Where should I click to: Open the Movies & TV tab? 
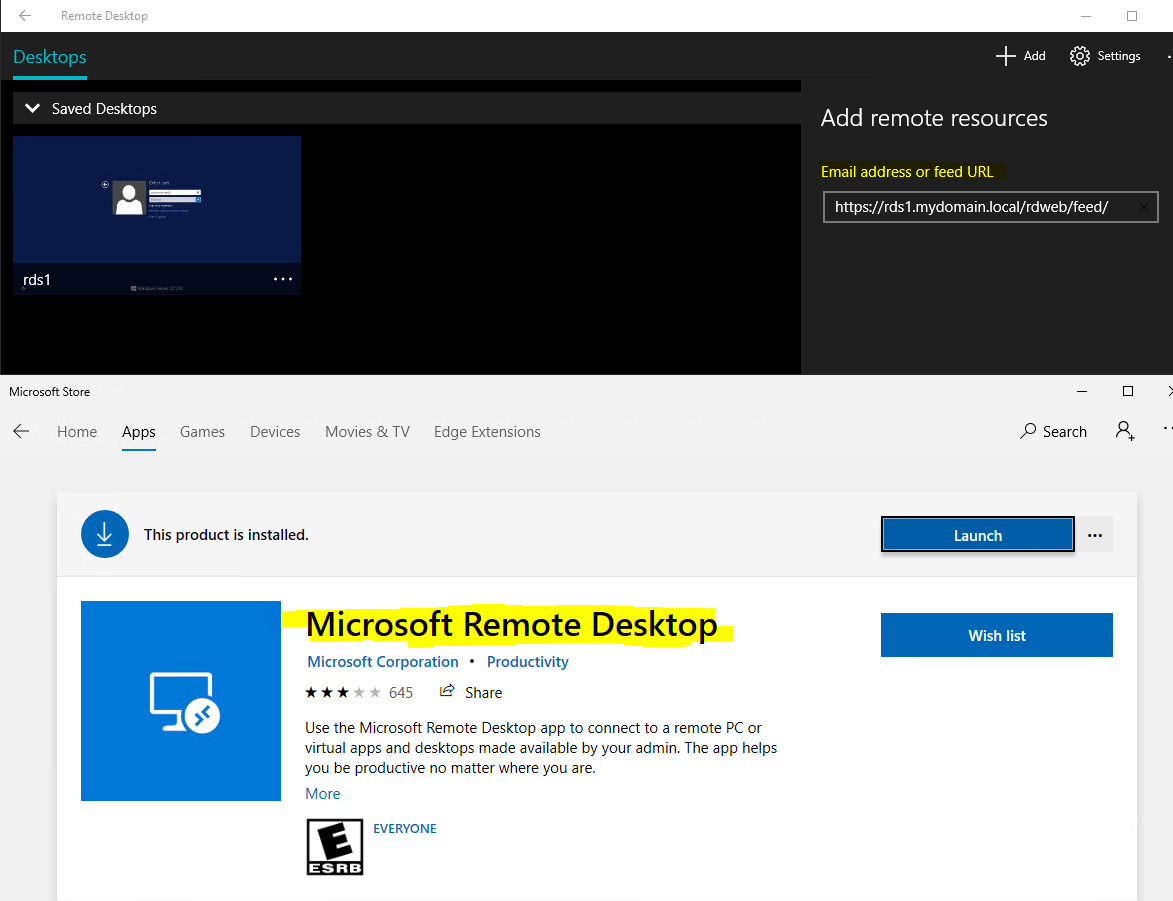[x=367, y=432]
